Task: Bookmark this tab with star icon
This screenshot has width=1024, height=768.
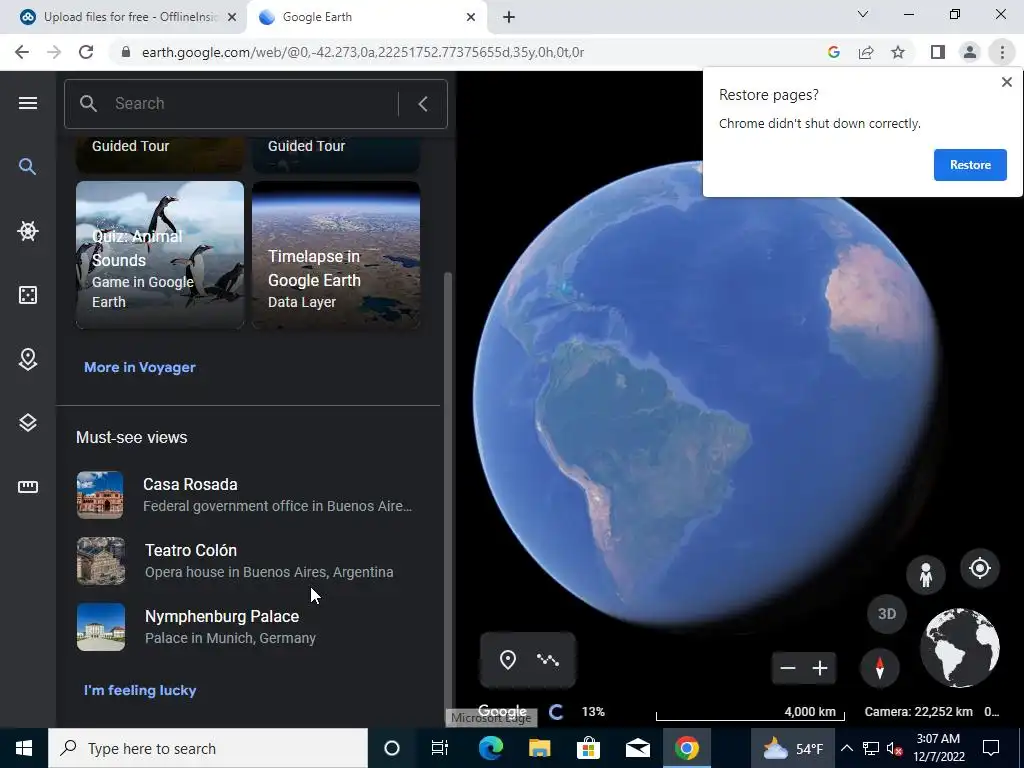Action: click(898, 52)
